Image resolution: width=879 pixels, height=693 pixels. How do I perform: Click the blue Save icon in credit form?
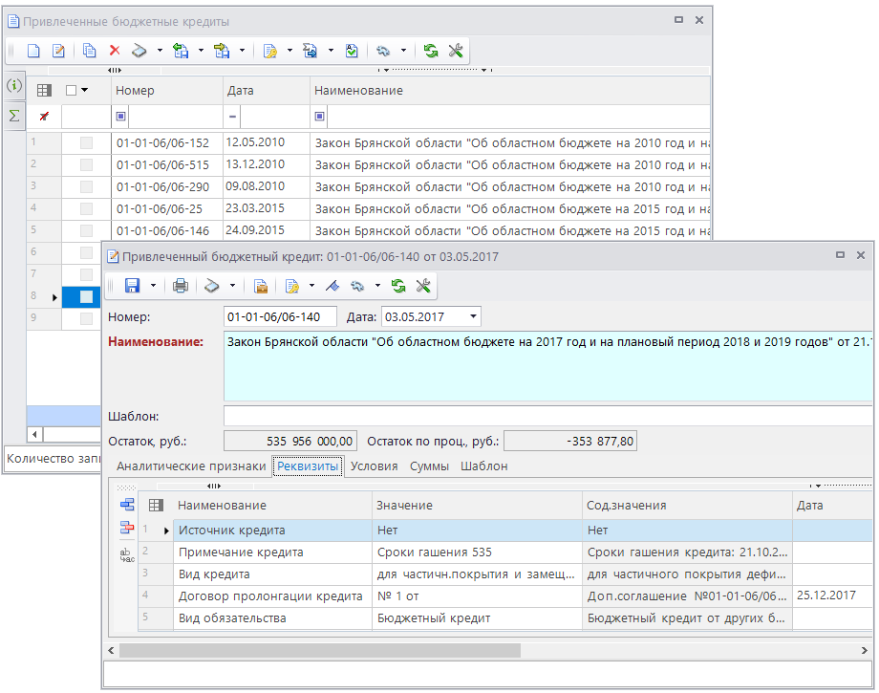pyautogui.click(x=132, y=286)
